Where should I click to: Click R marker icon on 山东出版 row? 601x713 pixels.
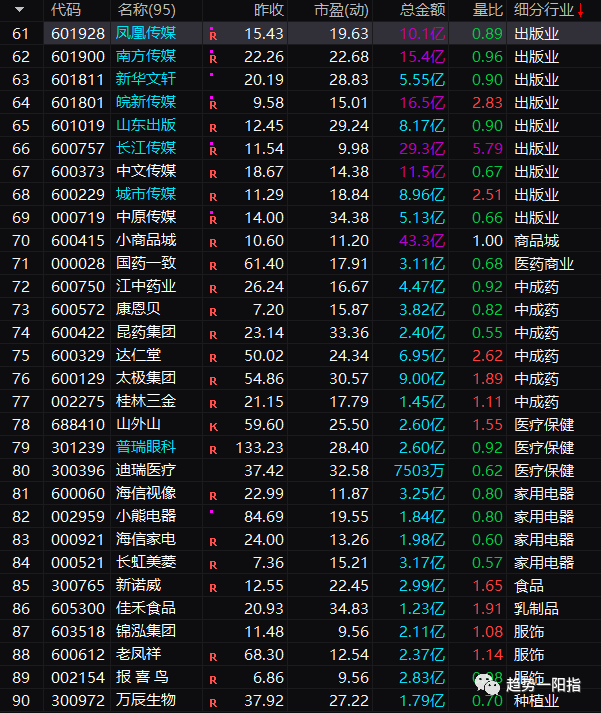(213, 128)
